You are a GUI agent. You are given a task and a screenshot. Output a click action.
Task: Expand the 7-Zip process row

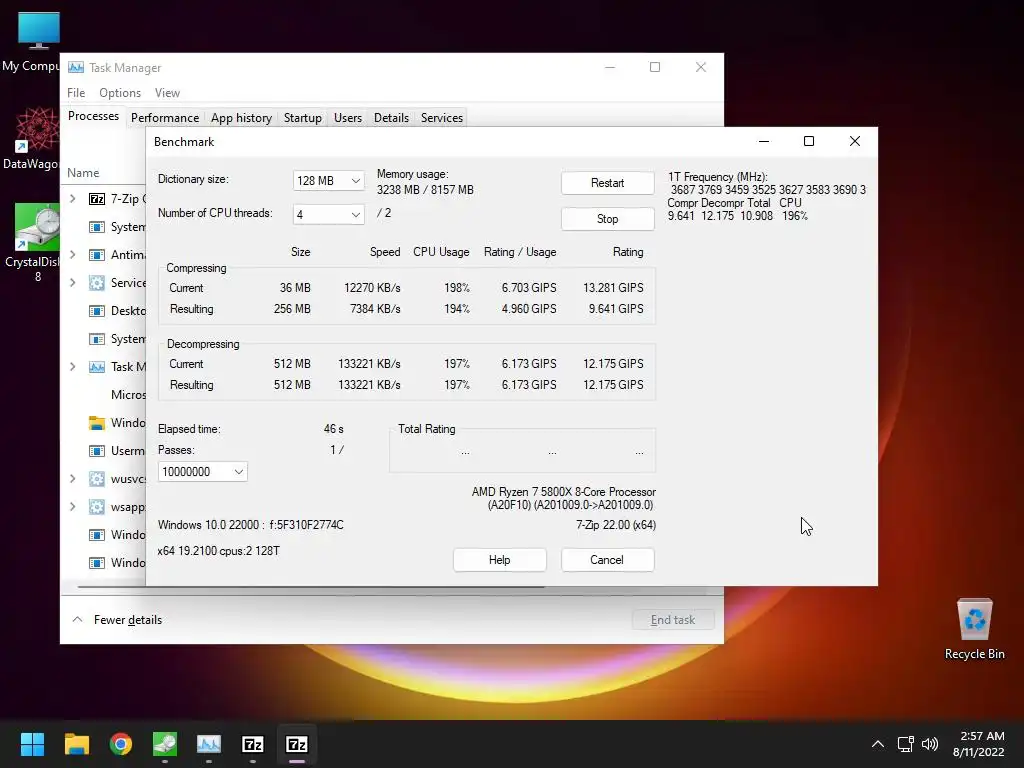[72, 199]
